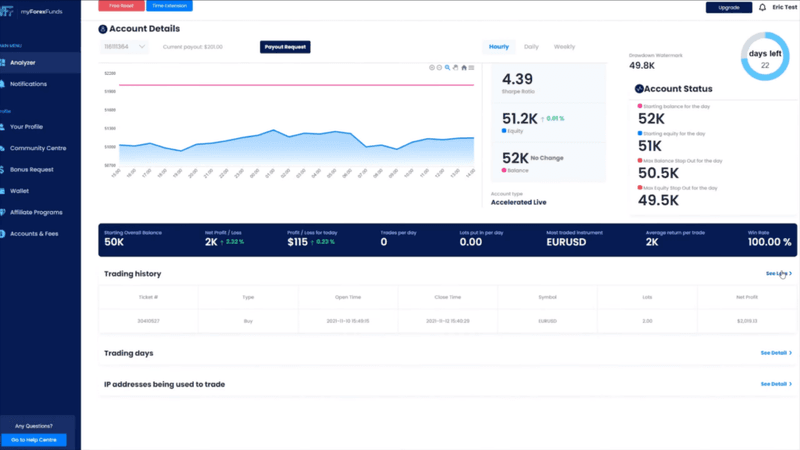The width and height of the screenshot is (800, 450).
Task: Open the account number dropdown
Action: pyautogui.click(x=123, y=46)
